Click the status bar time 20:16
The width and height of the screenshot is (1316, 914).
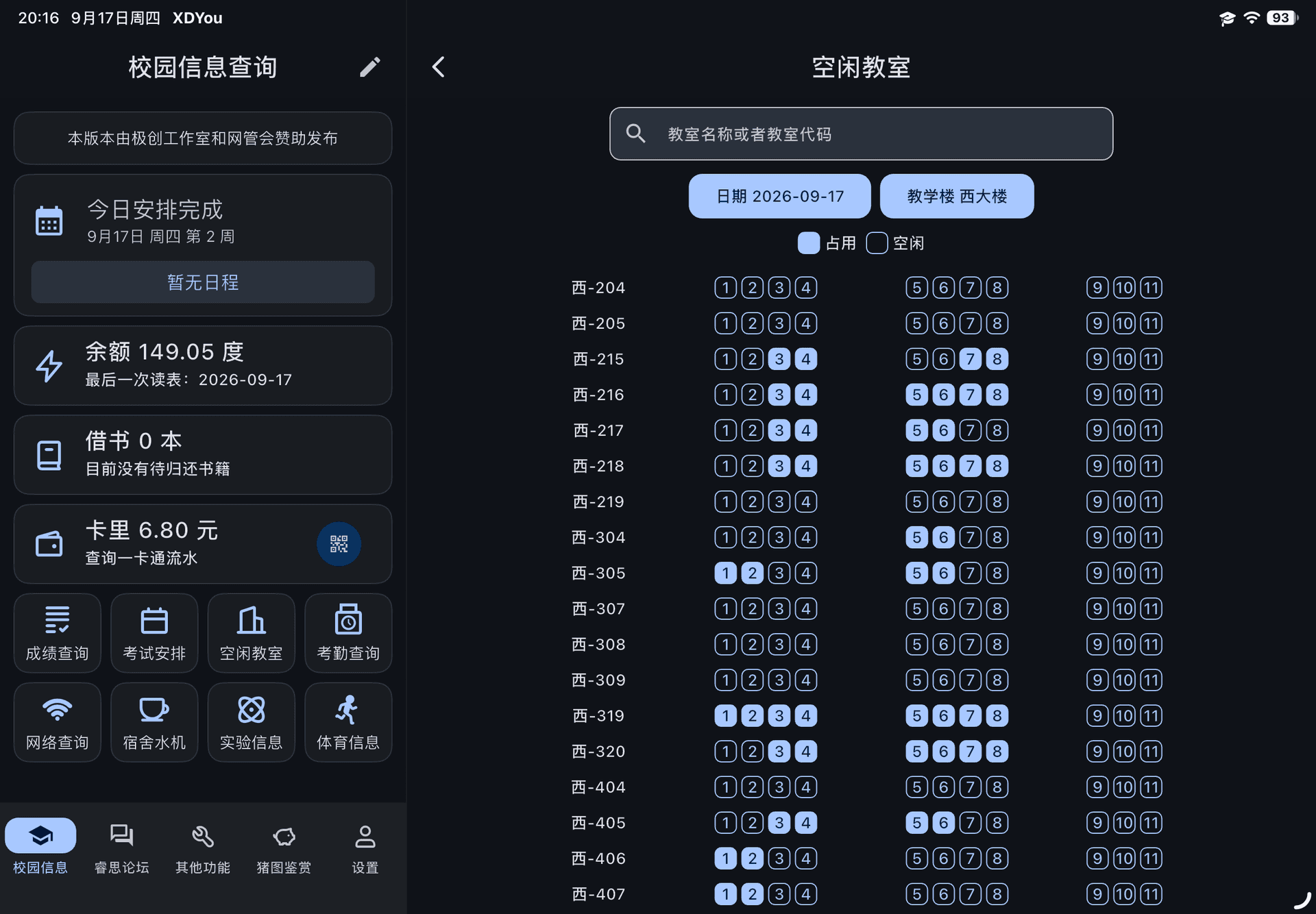38,18
